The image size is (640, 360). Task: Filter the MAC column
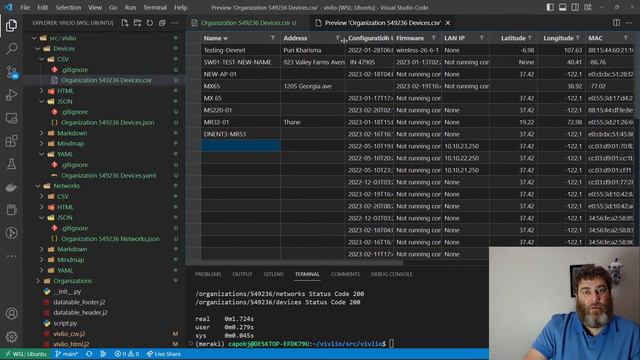(x=626, y=38)
